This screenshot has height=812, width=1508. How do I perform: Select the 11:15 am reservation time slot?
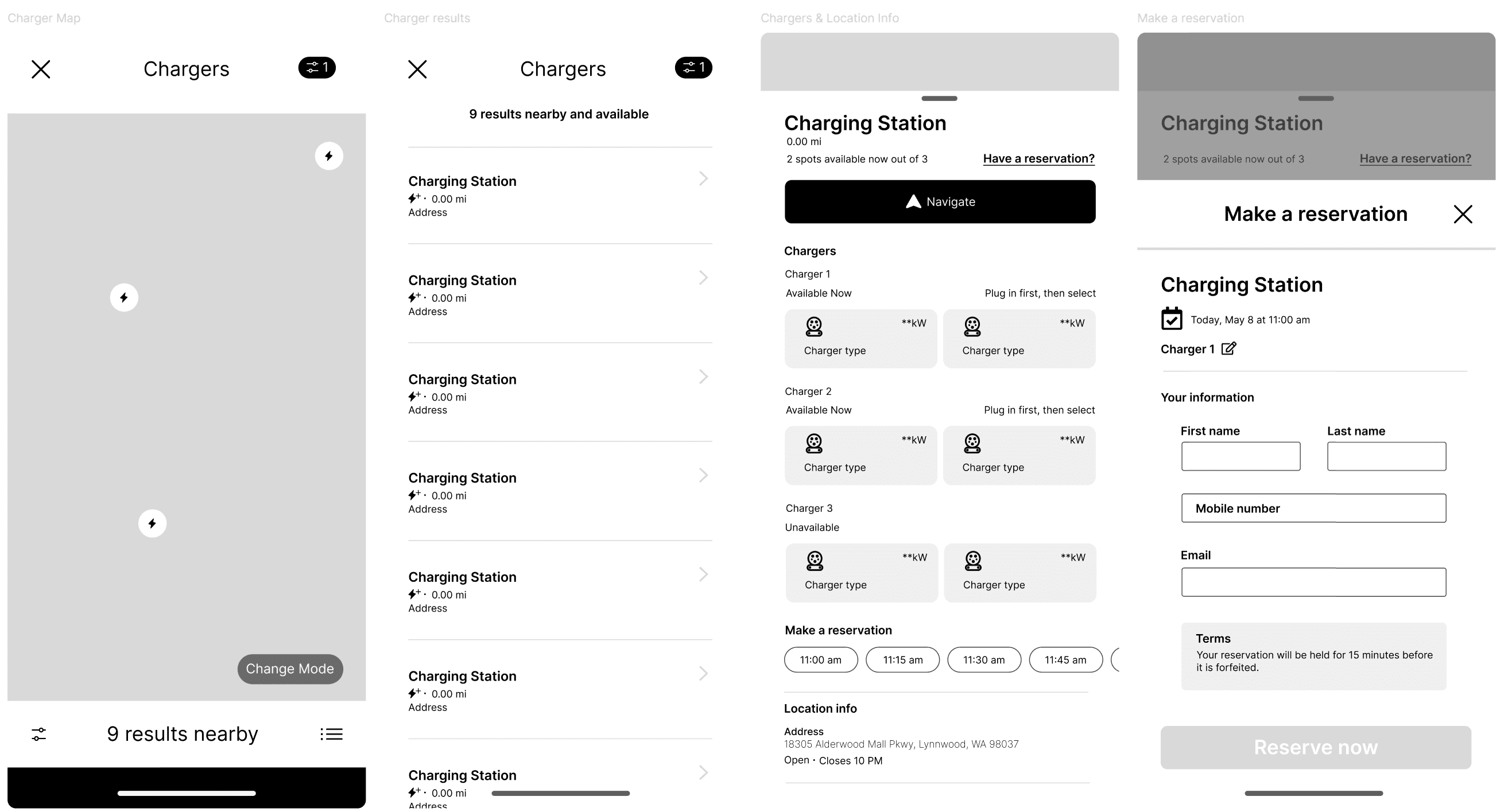coord(902,659)
